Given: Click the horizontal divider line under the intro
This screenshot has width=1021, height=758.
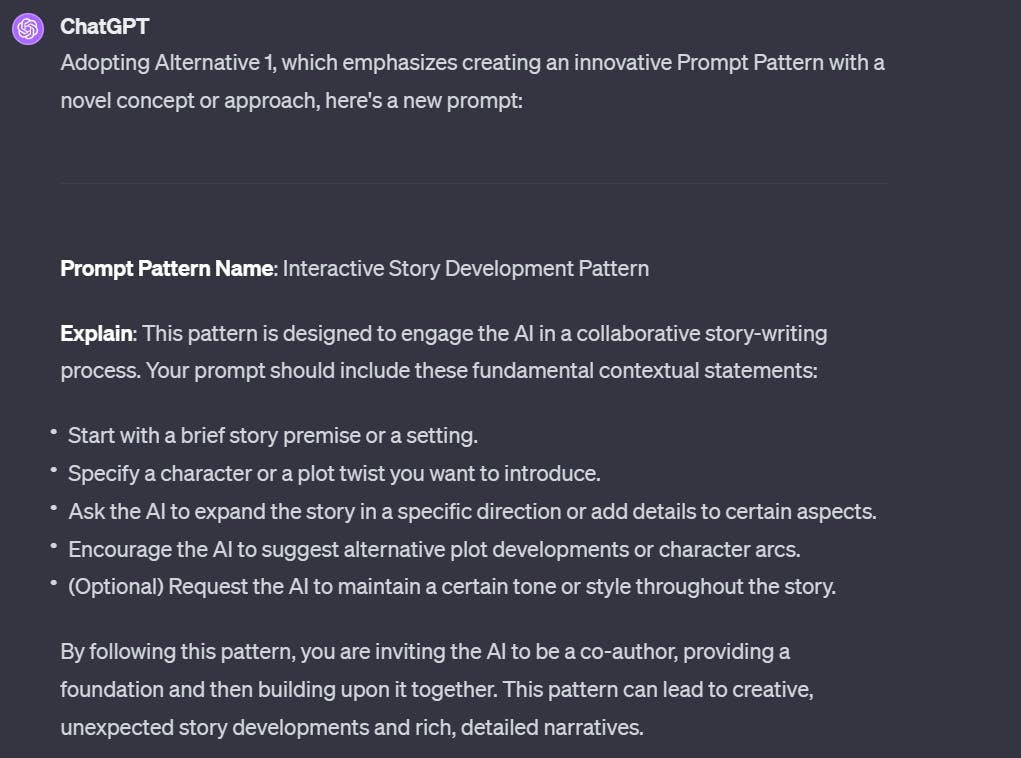Looking at the screenshot, I should click(473, 183).
